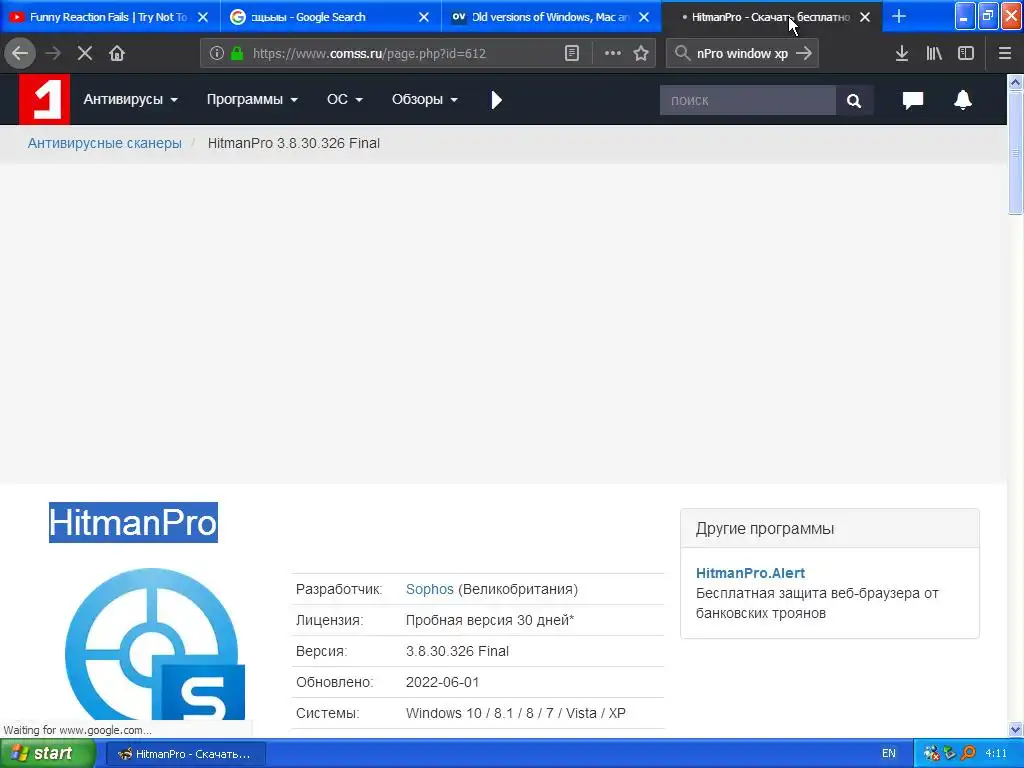Close the Google Search tab
1024x768 pixels.
[x=424, y=17]
